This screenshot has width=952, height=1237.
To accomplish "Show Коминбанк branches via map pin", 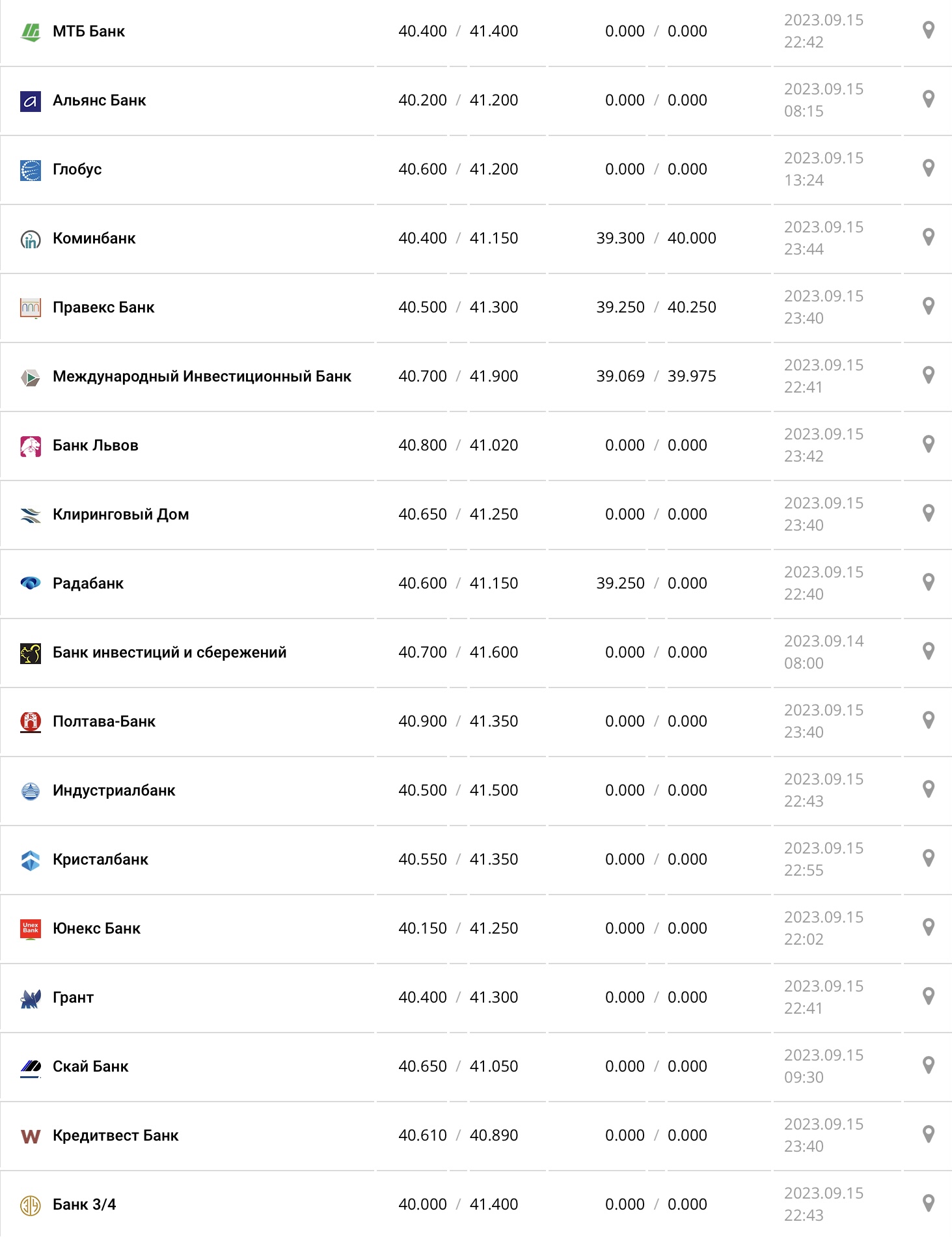I will coord(929,237).
